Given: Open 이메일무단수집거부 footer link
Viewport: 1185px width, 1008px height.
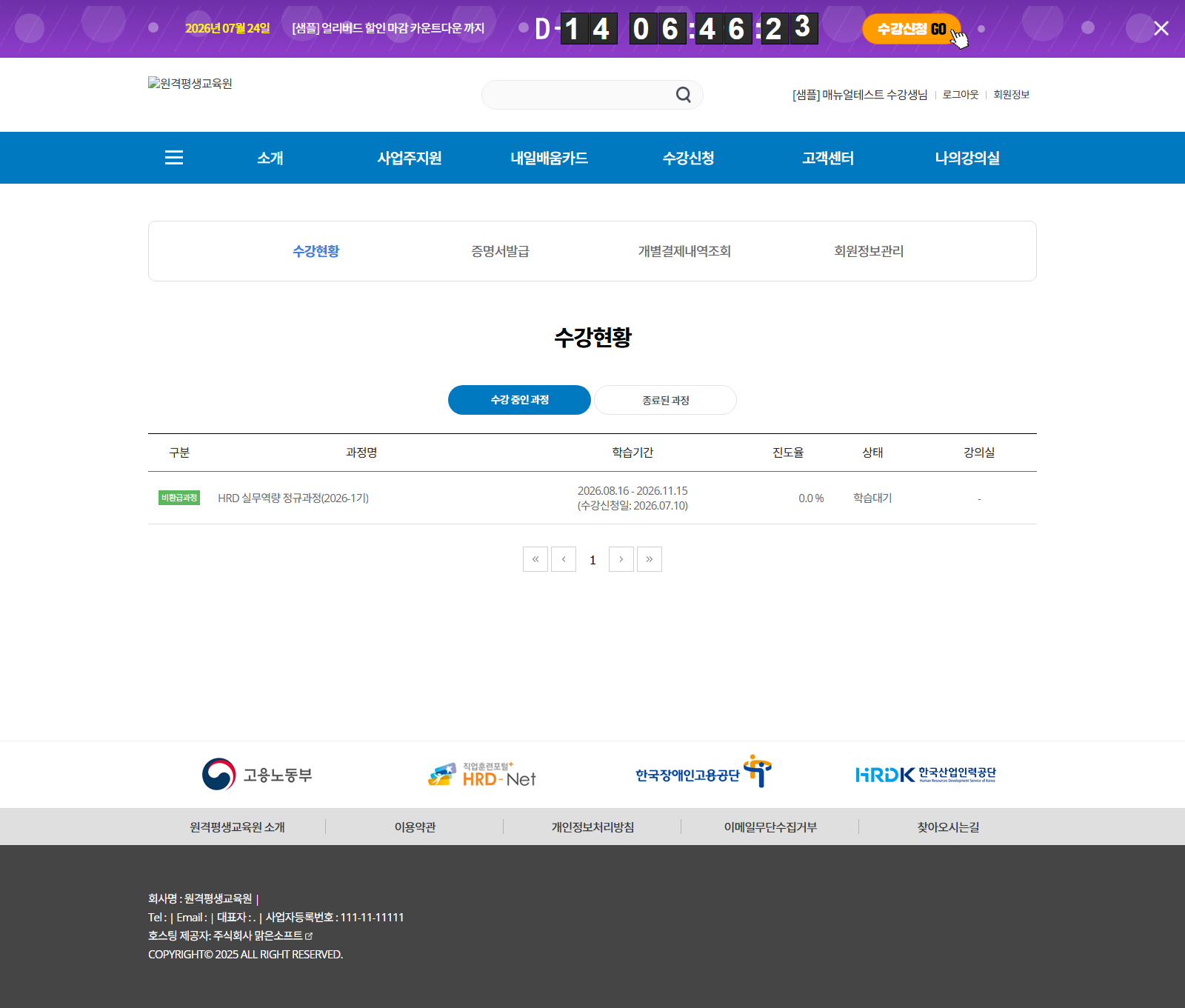Looking at the screenshot, I should coord(770,827).
